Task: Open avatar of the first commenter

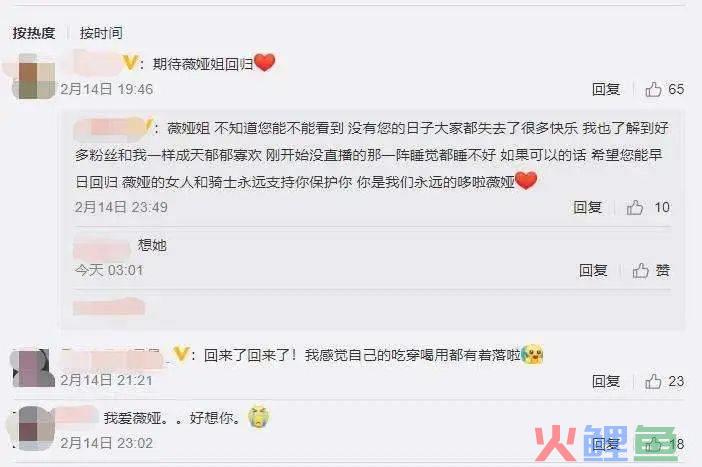Action: click(36, 77)
